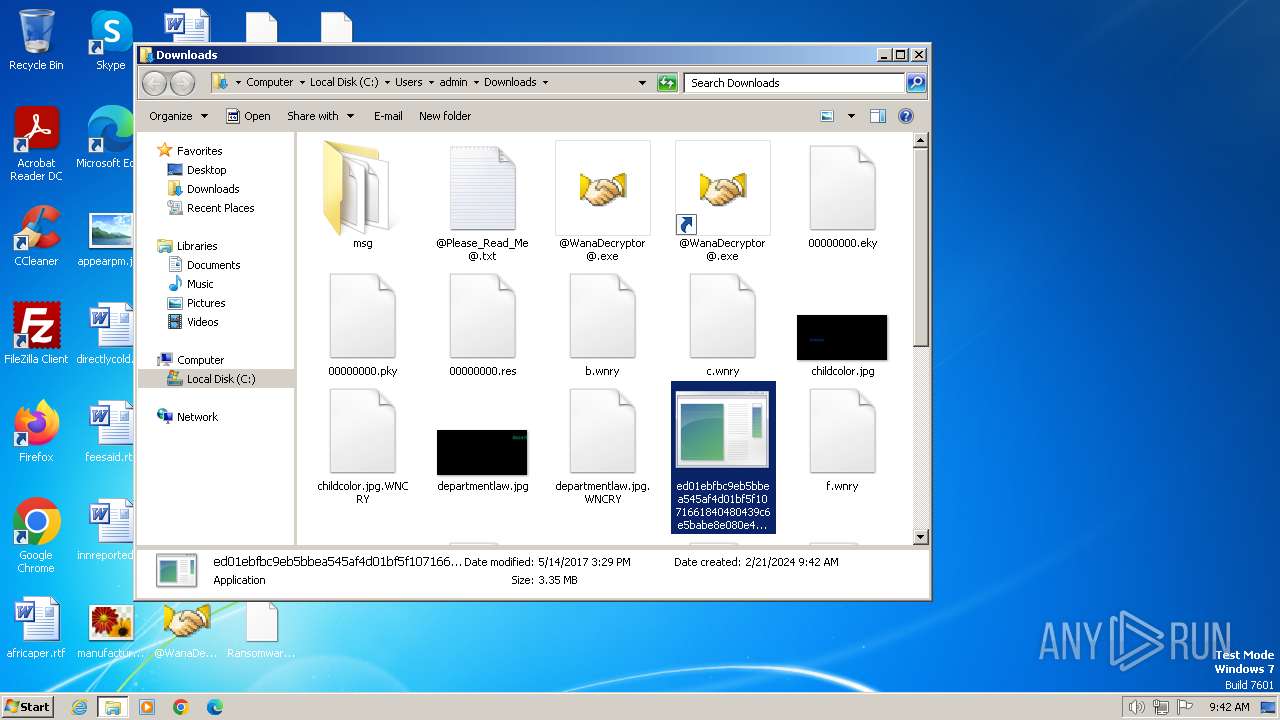Open the dropdown arrow after Downloads breadcrumb

coord(545,83)
